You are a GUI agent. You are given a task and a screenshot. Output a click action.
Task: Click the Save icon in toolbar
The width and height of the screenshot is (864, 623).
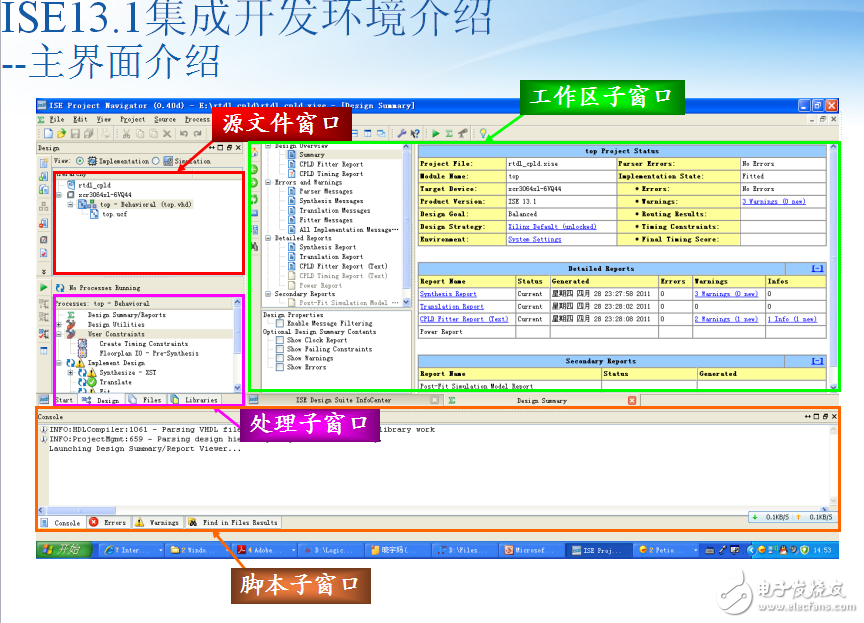75,133
